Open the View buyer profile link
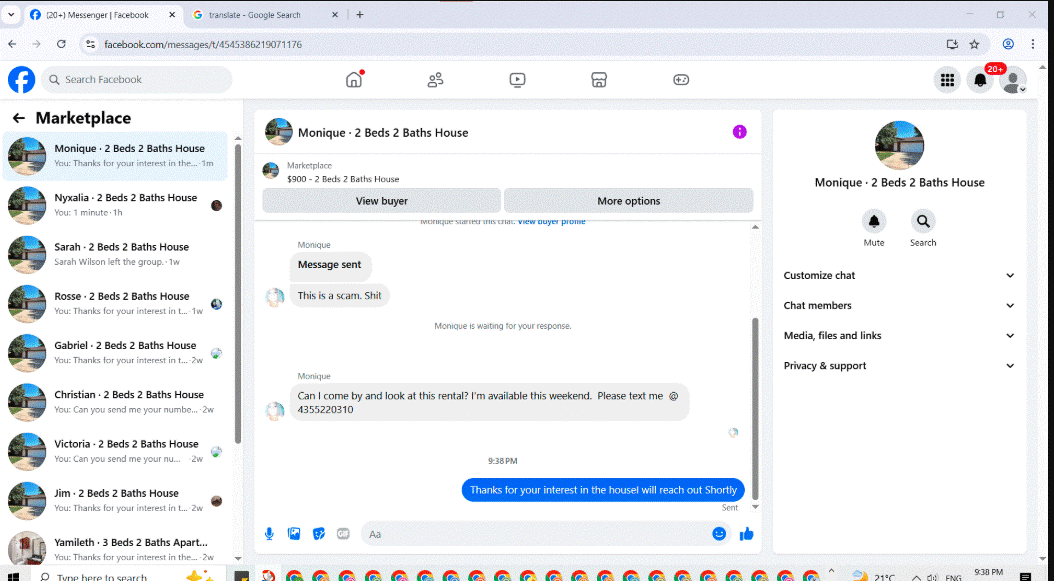1054x581 pixels. click(x=551, y=221)
